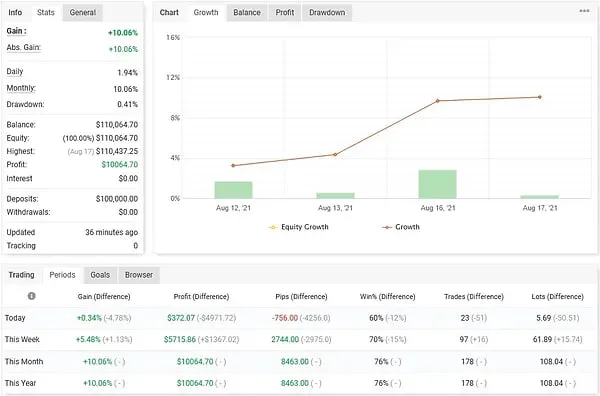Click This Month pips 8463.00
This screenshot has width=600, height=396.
295,362
